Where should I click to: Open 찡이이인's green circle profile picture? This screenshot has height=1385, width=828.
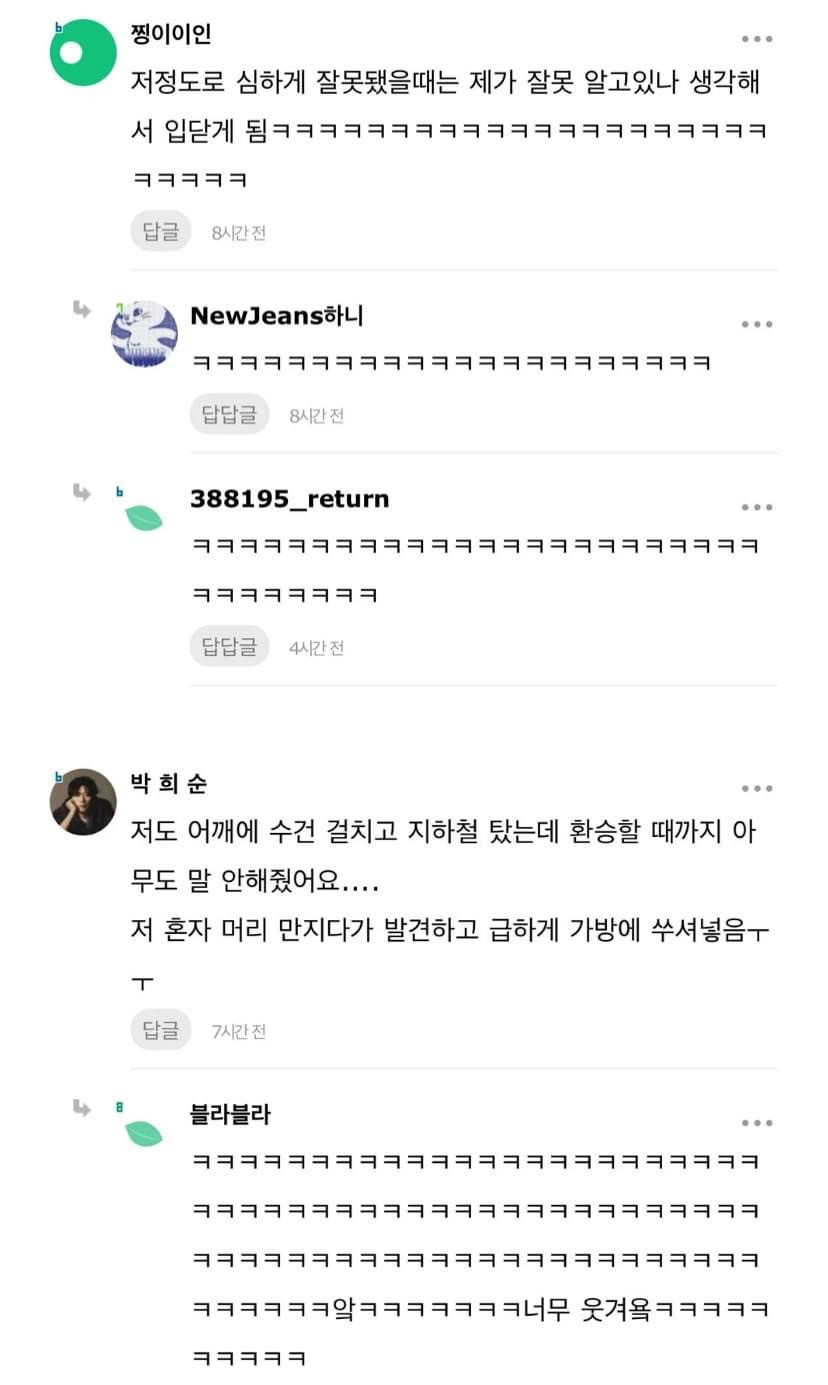pos(83,53)
